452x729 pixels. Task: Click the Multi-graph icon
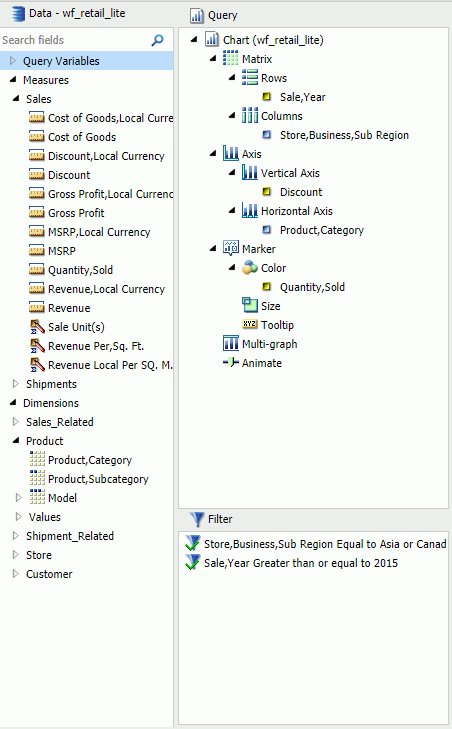pos(231,343)
